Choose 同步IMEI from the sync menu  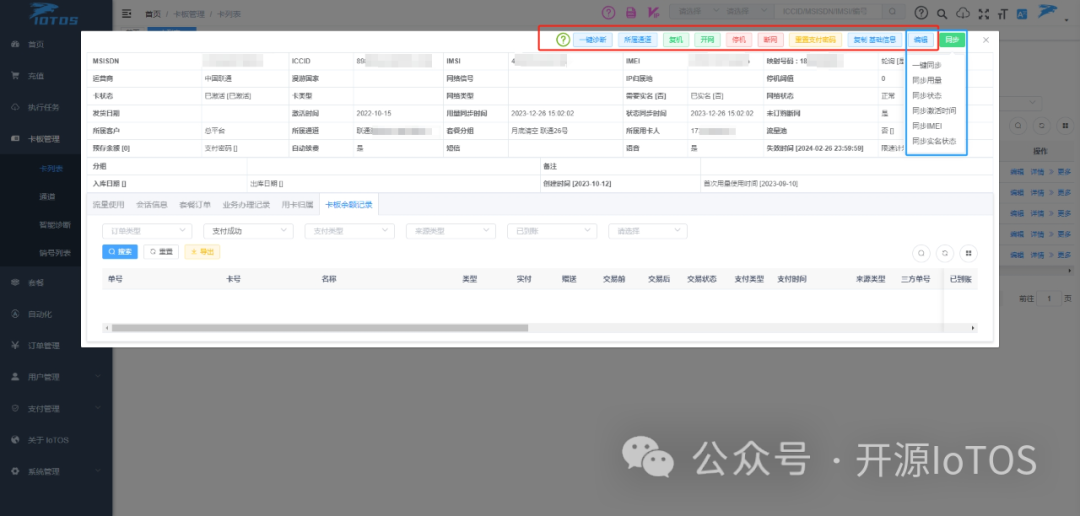926,126
